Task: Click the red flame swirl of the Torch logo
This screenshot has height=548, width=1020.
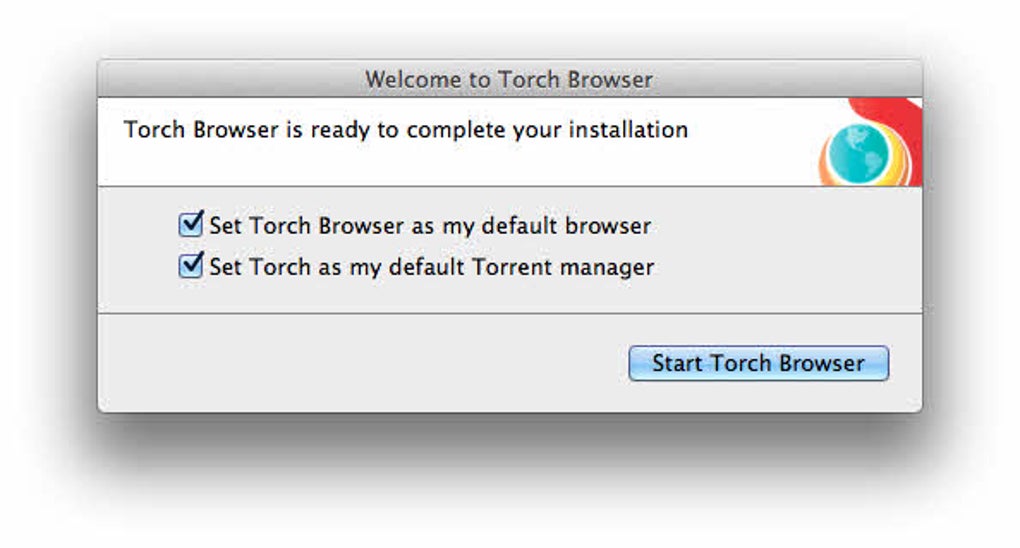Action: pos(900,120)
